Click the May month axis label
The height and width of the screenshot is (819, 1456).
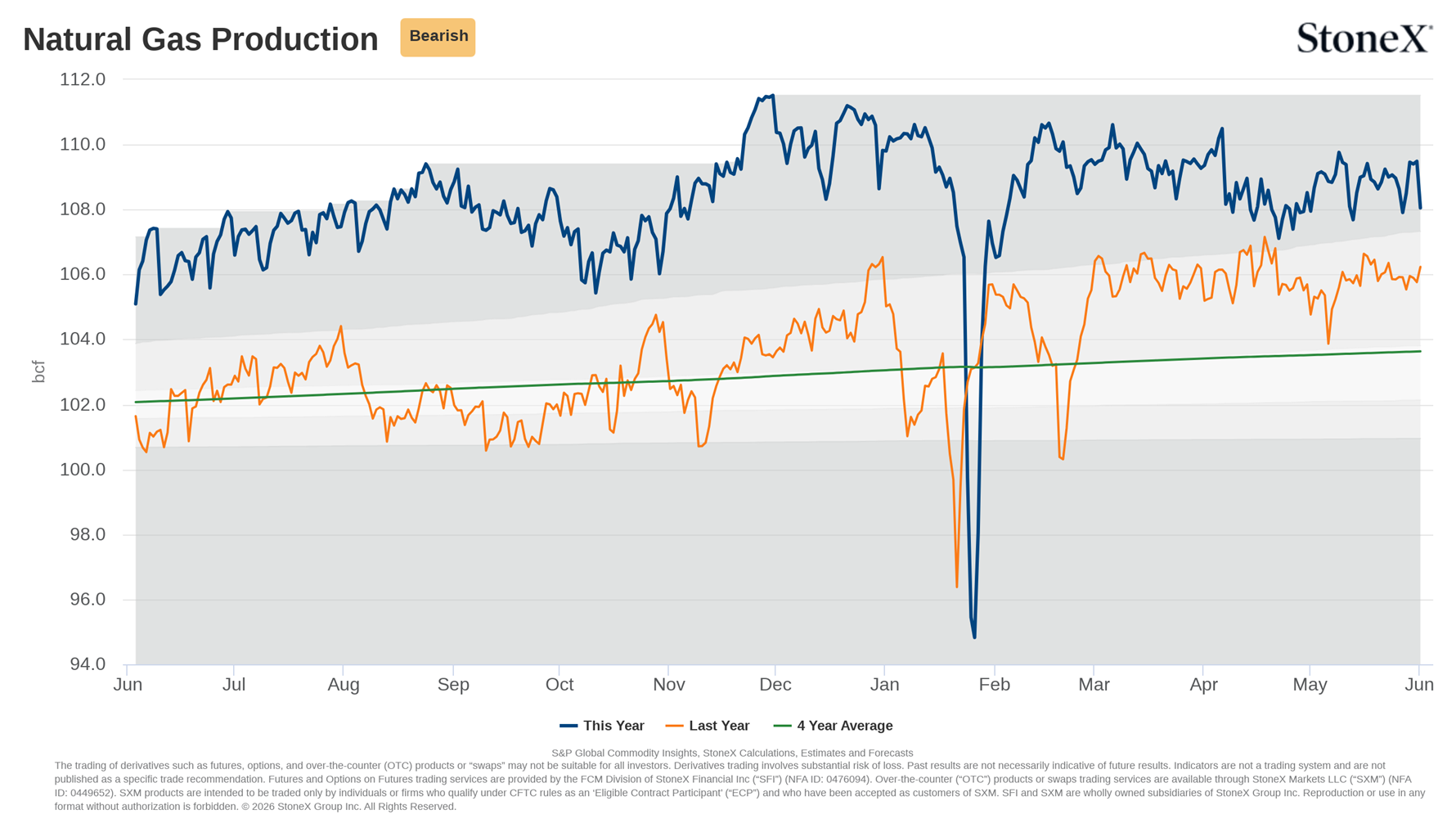point(1310,685)
